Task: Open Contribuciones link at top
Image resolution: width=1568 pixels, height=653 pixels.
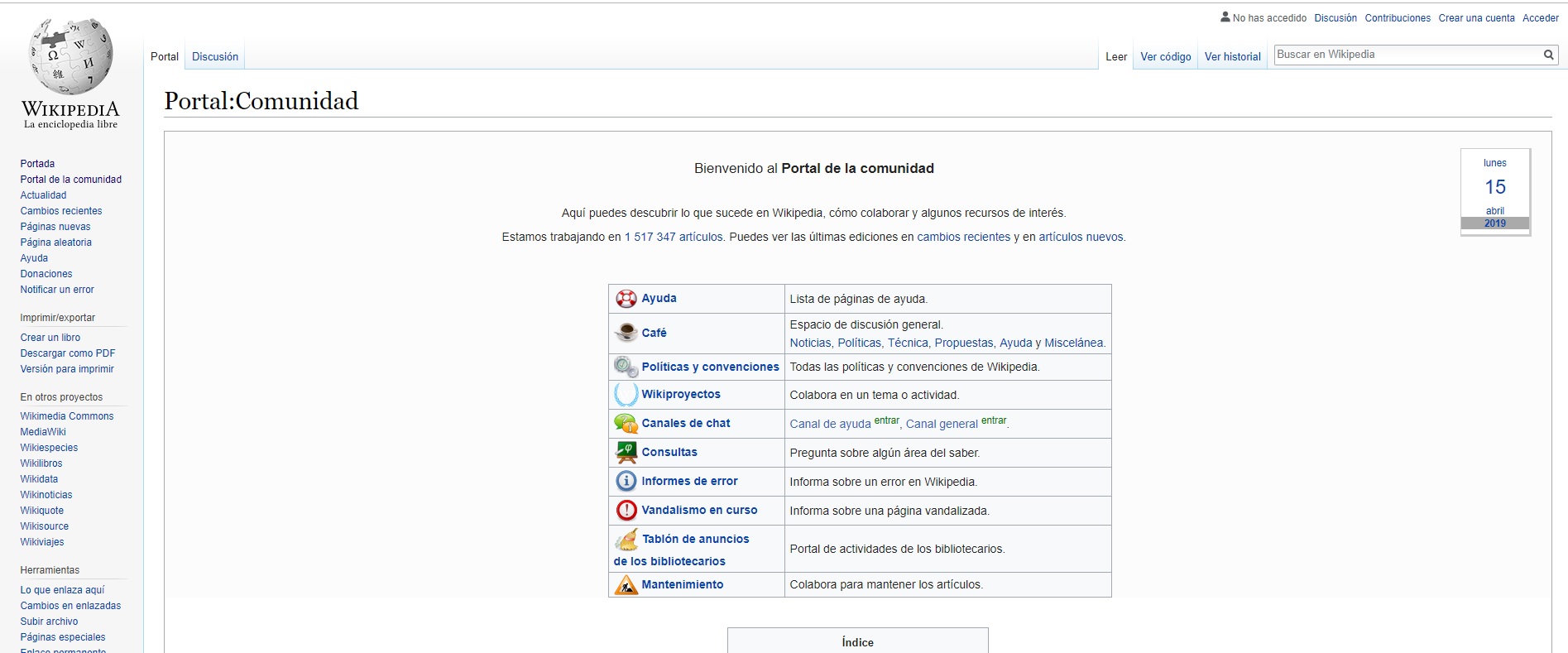Action: pyautogui.click(x=1398, y=17)
